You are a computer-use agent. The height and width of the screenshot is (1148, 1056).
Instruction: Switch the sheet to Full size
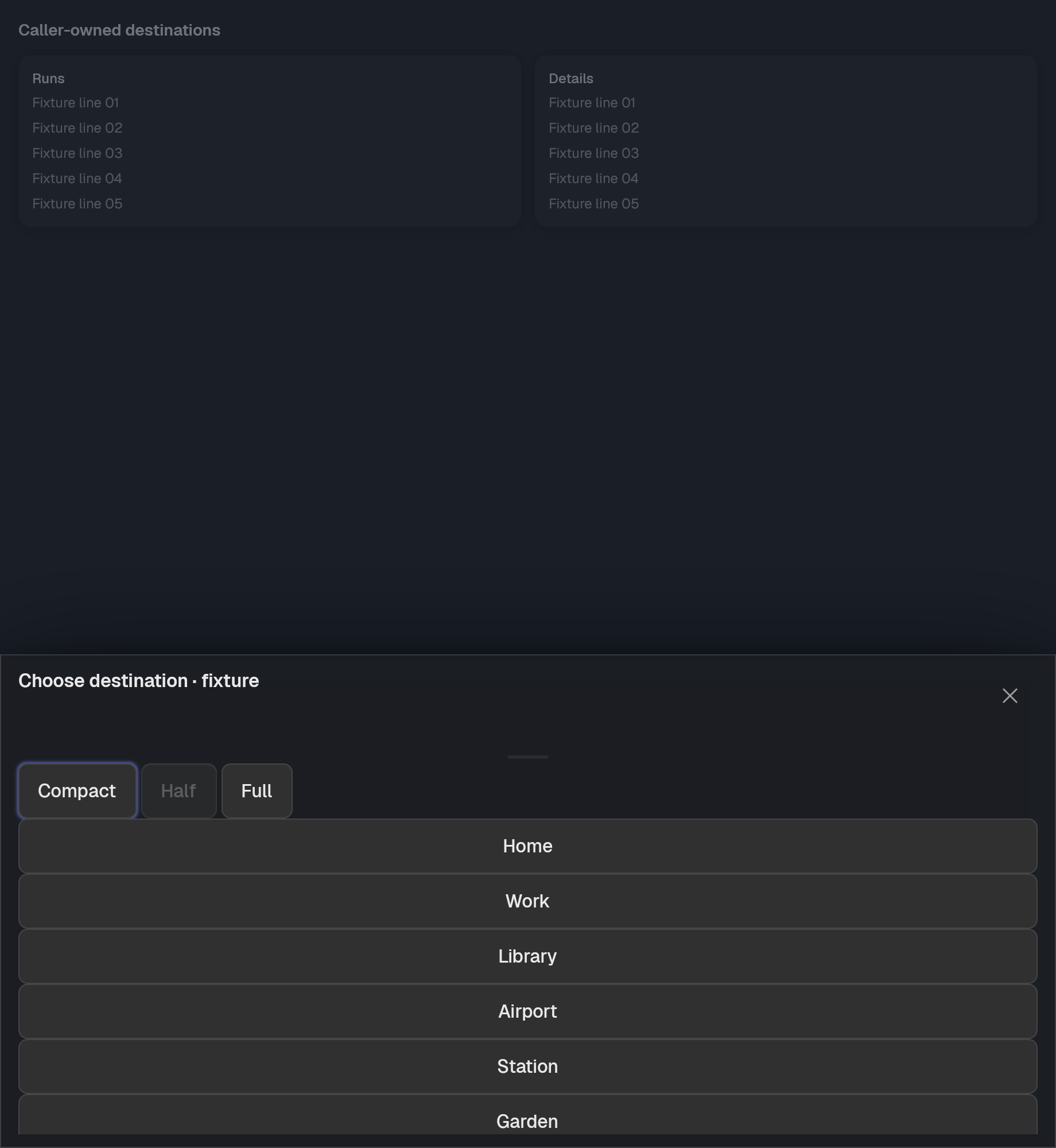257,791
